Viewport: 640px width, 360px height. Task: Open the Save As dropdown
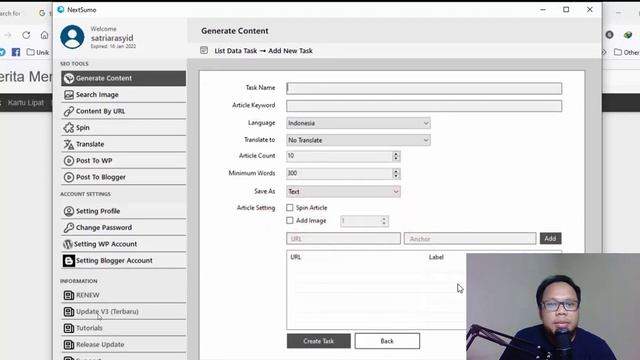343,191
